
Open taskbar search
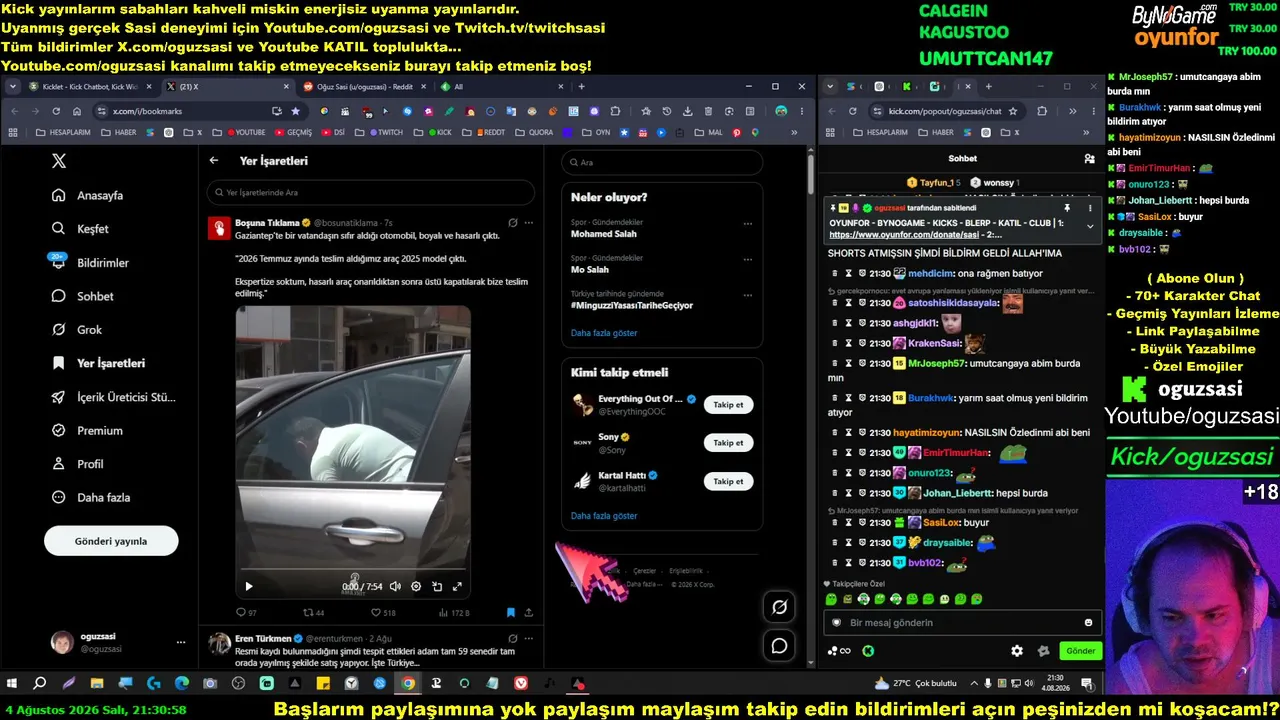click(40, 684)
